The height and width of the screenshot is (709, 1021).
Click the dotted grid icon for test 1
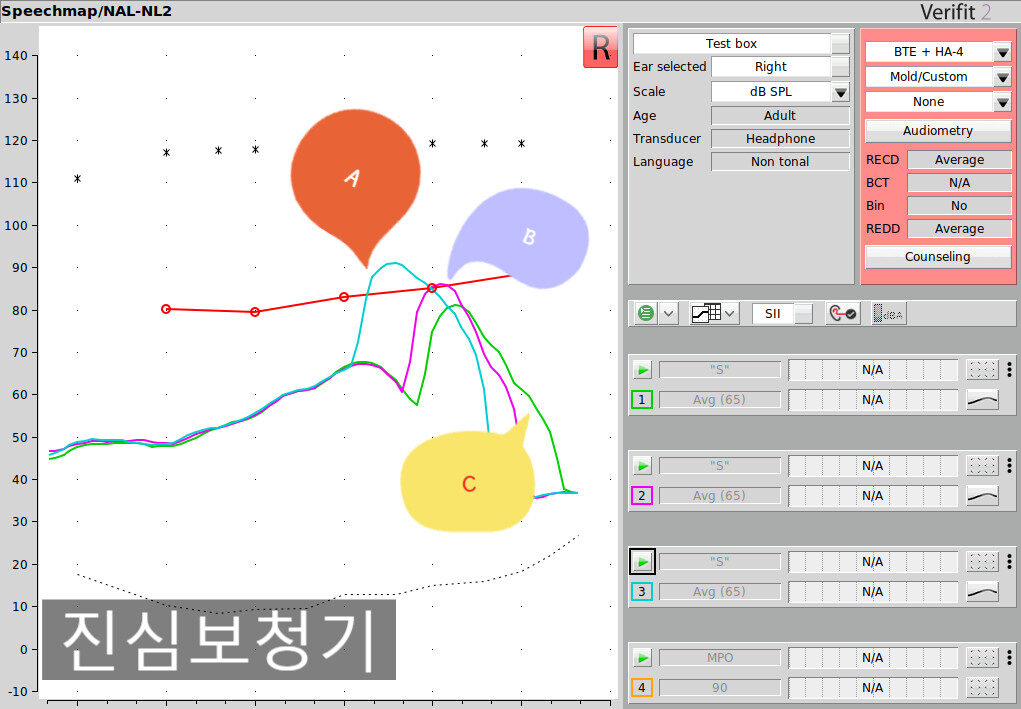coord(982,370)
